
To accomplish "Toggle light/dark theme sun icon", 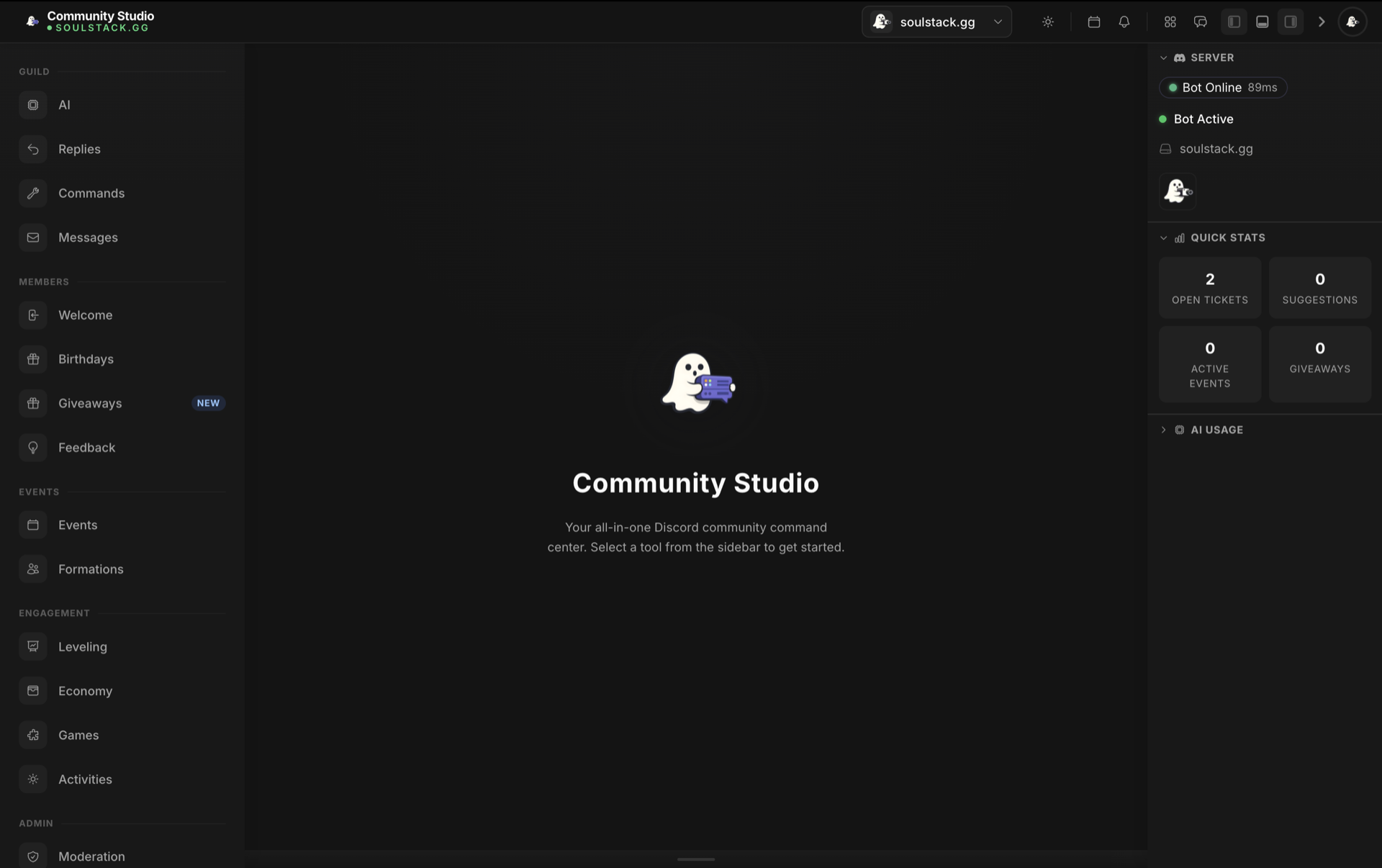I will pyautogui.click(x=1048, y=22).
